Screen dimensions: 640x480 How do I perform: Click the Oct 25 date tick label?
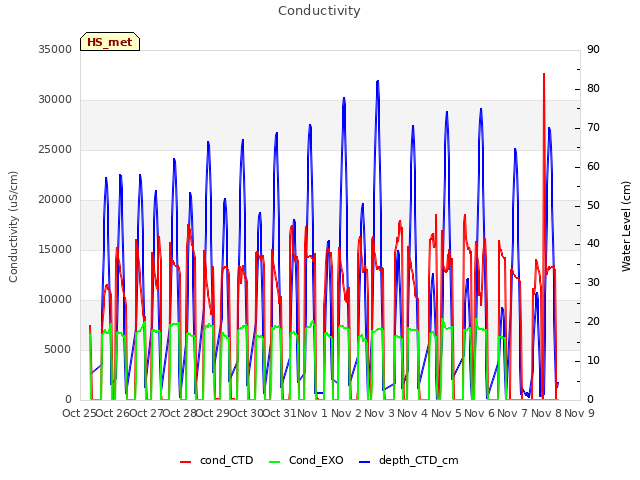[80, 413]
